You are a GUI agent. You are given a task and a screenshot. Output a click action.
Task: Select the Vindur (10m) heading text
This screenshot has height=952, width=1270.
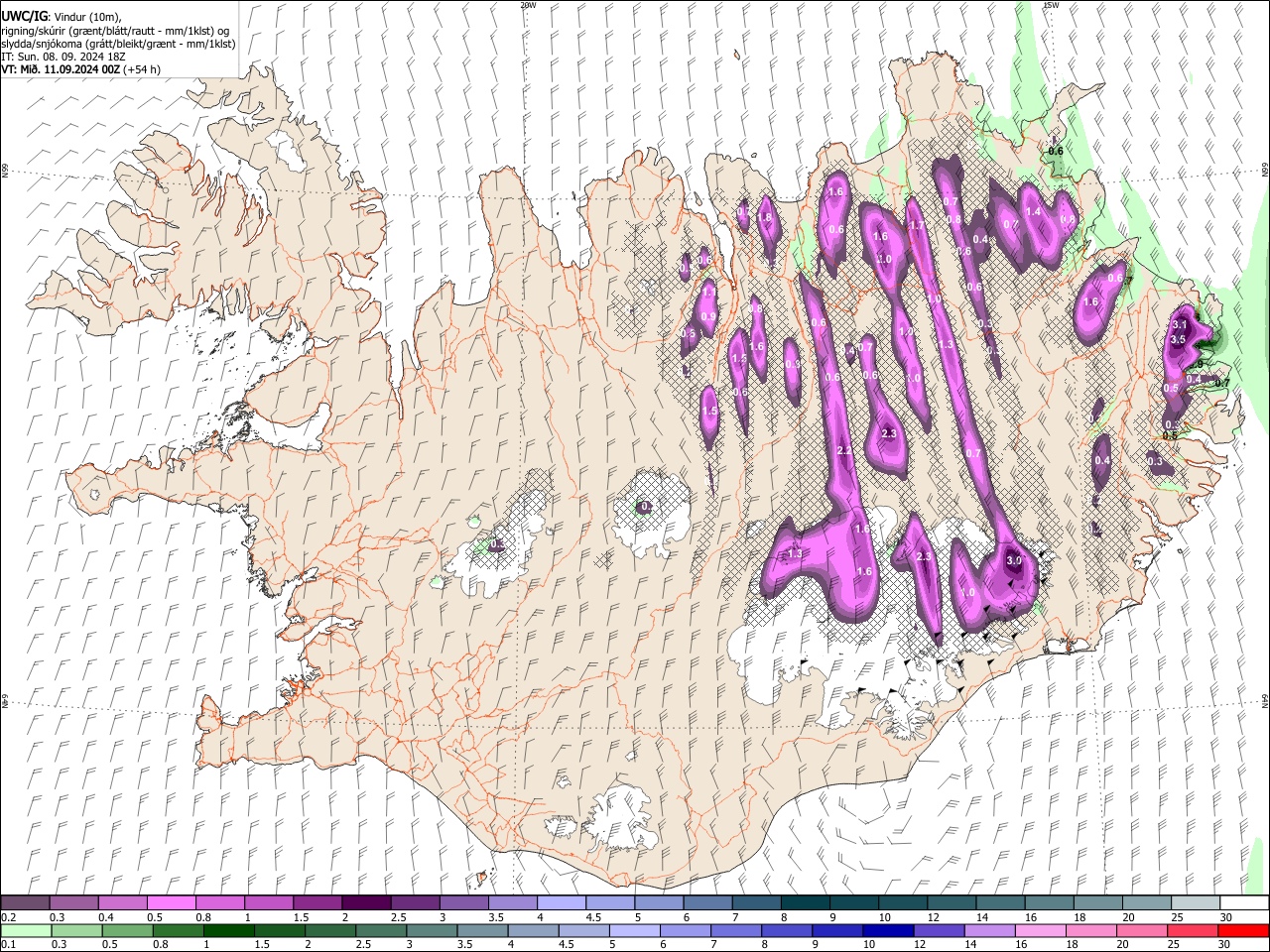(x=86, y=17)
